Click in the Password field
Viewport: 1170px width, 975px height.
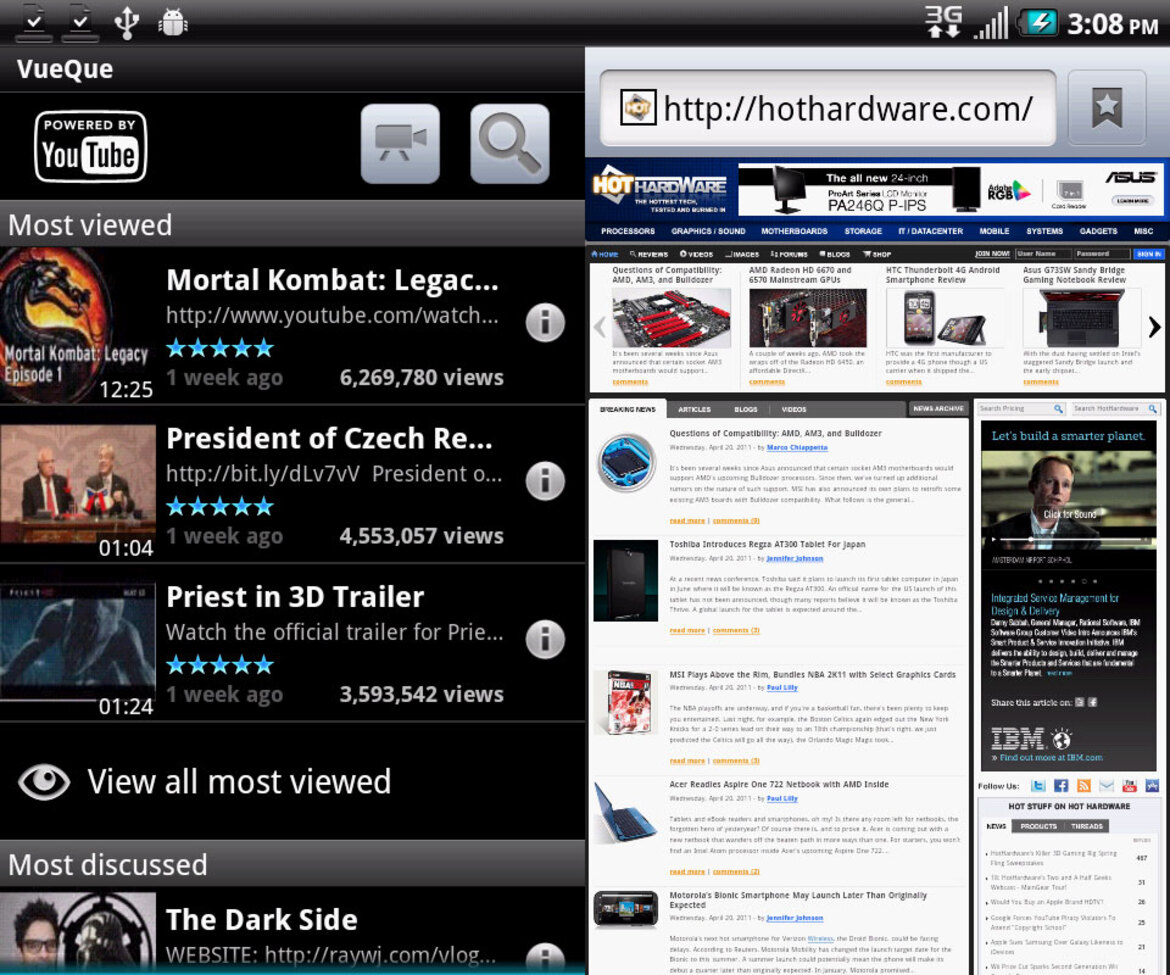1102,254
